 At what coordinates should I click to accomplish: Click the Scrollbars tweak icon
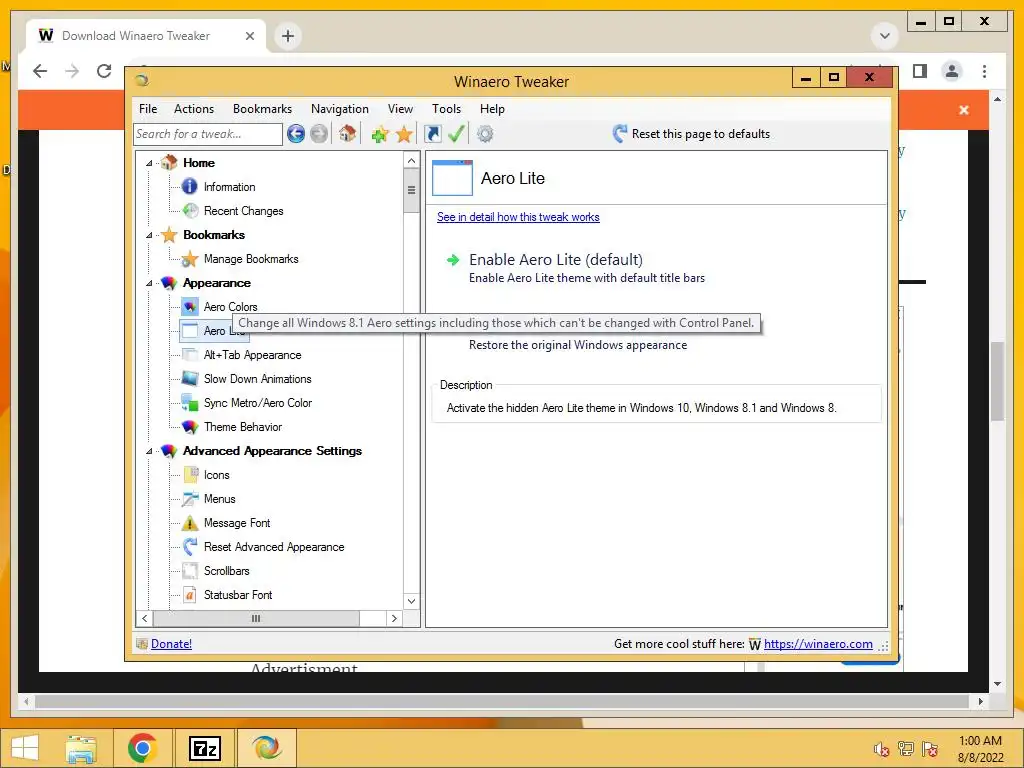point(190,571)
